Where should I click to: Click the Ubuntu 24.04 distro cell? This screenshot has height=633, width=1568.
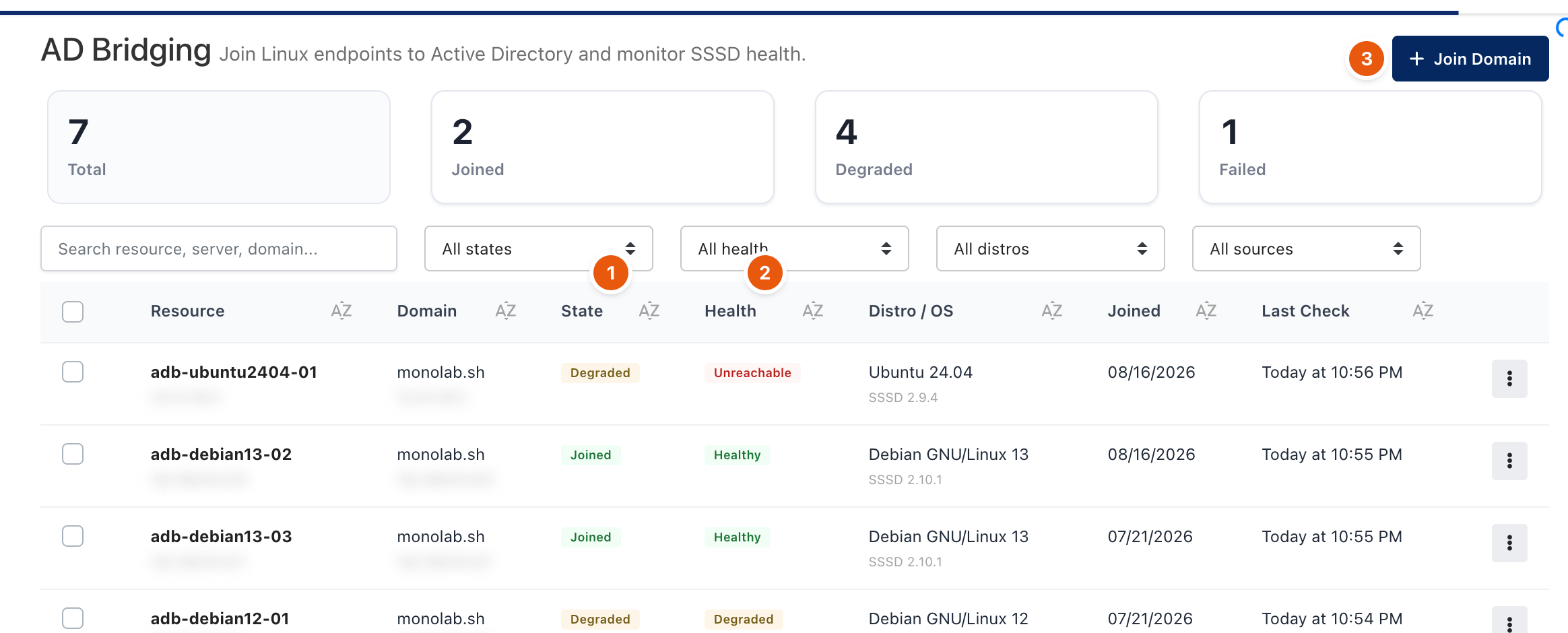(x=921, y=372)
